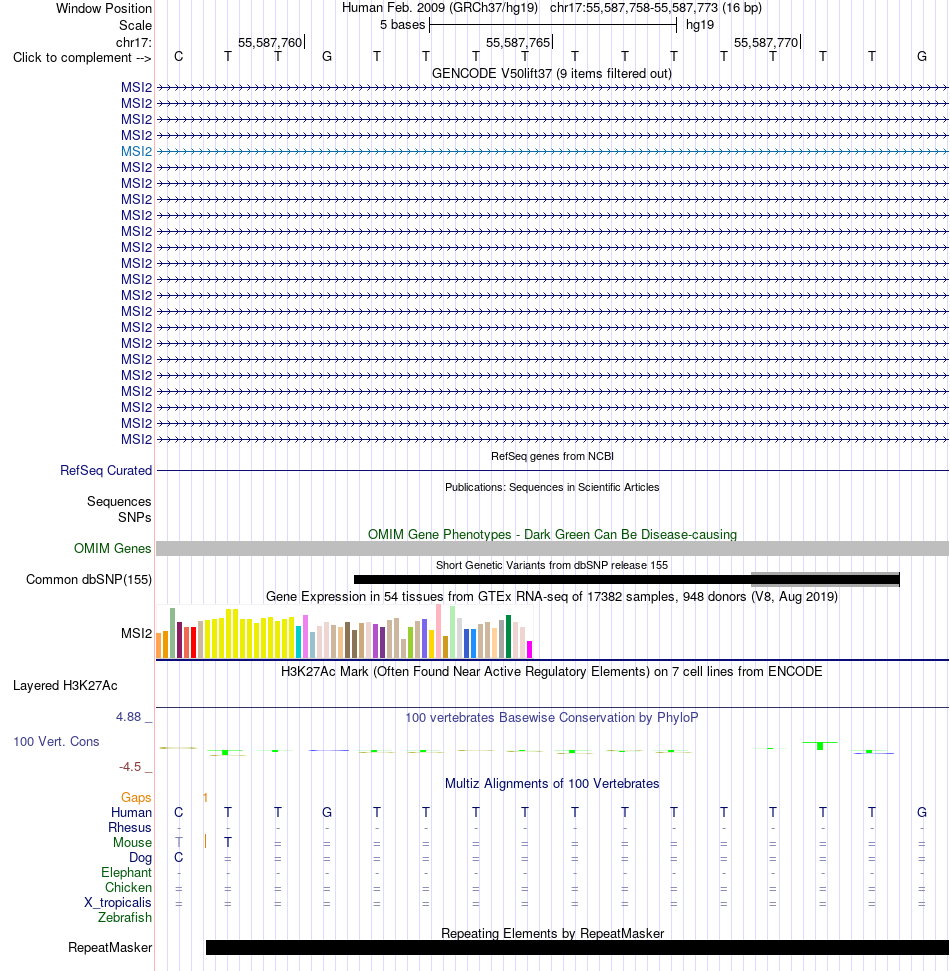Click 'Repeating Elements by RepeatMasker' title

tap(552, 933)
